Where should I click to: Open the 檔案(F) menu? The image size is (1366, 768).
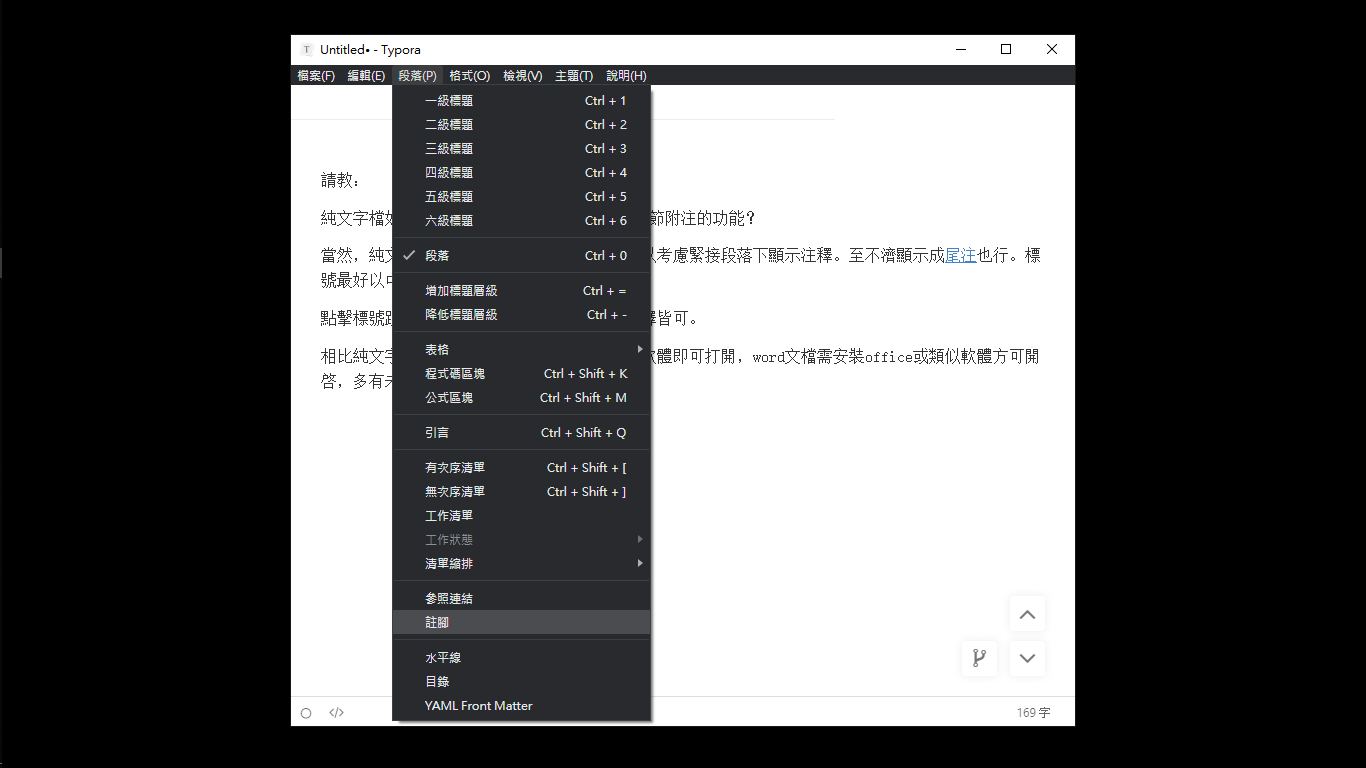316,76
